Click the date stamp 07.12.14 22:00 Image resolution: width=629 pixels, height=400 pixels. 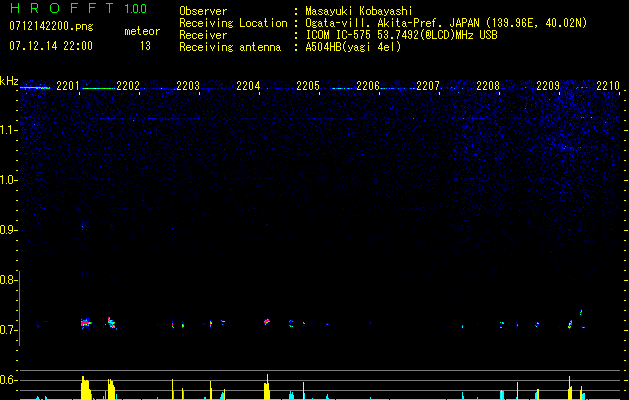pyautogui.click(x=51, y=46)
